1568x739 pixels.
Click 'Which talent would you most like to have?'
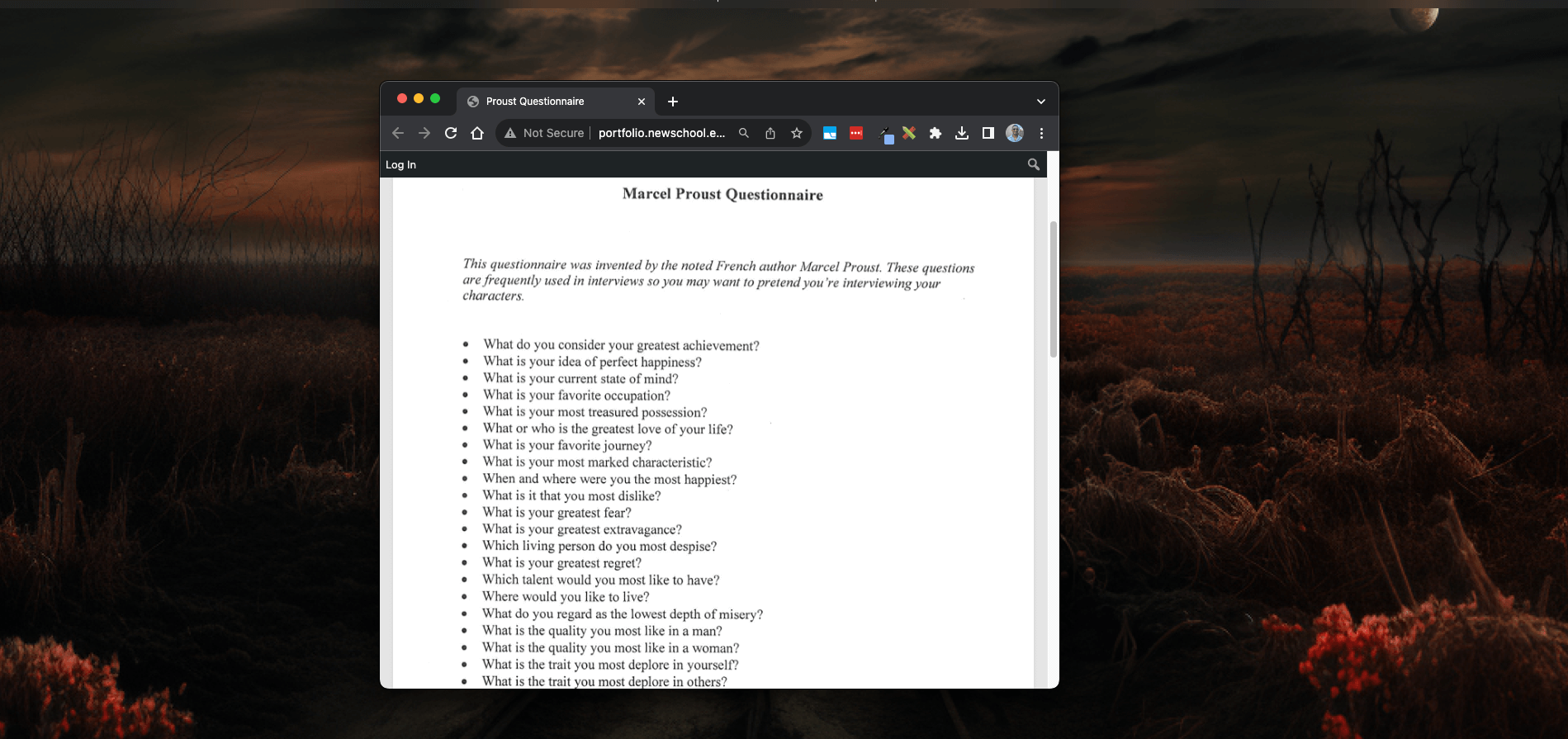point(601,580)
